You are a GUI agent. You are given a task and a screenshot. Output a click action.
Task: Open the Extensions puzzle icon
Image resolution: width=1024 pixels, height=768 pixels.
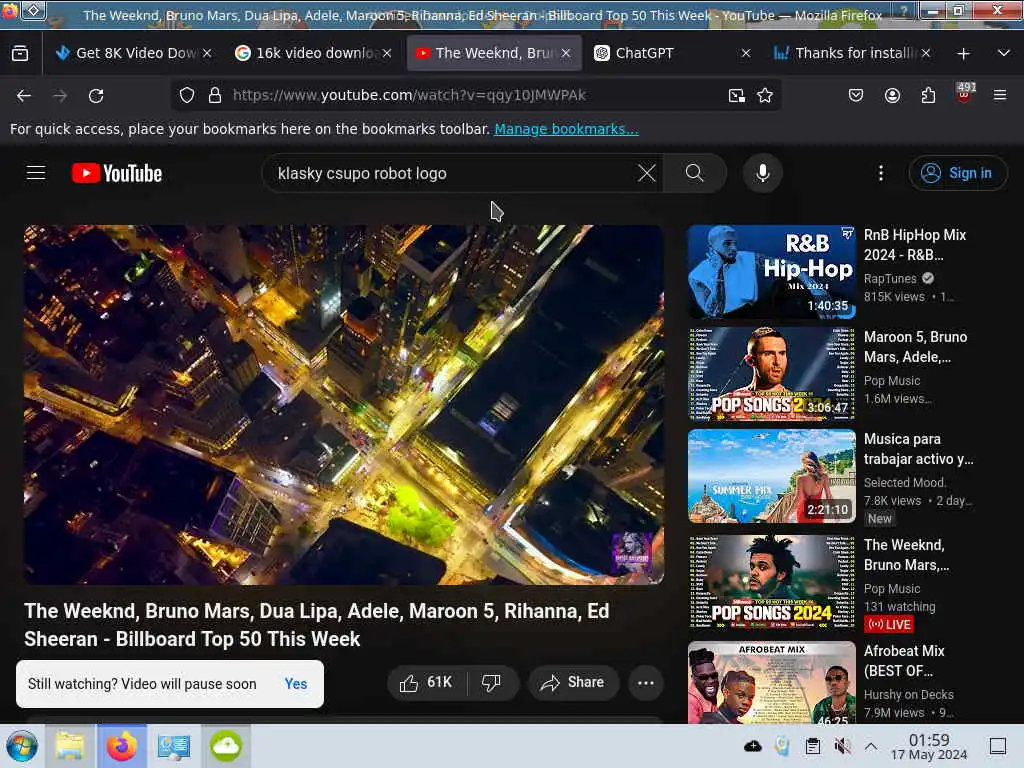(928, 96)
